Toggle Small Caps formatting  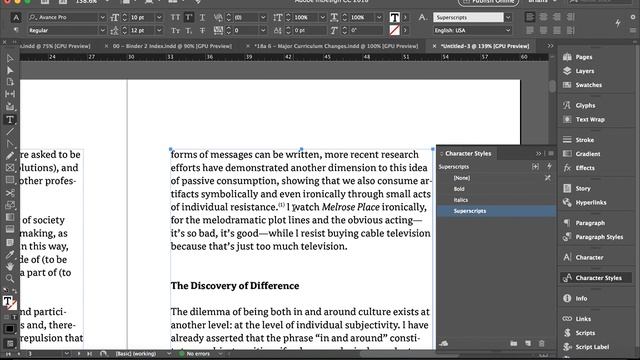[x=176, y=30]
